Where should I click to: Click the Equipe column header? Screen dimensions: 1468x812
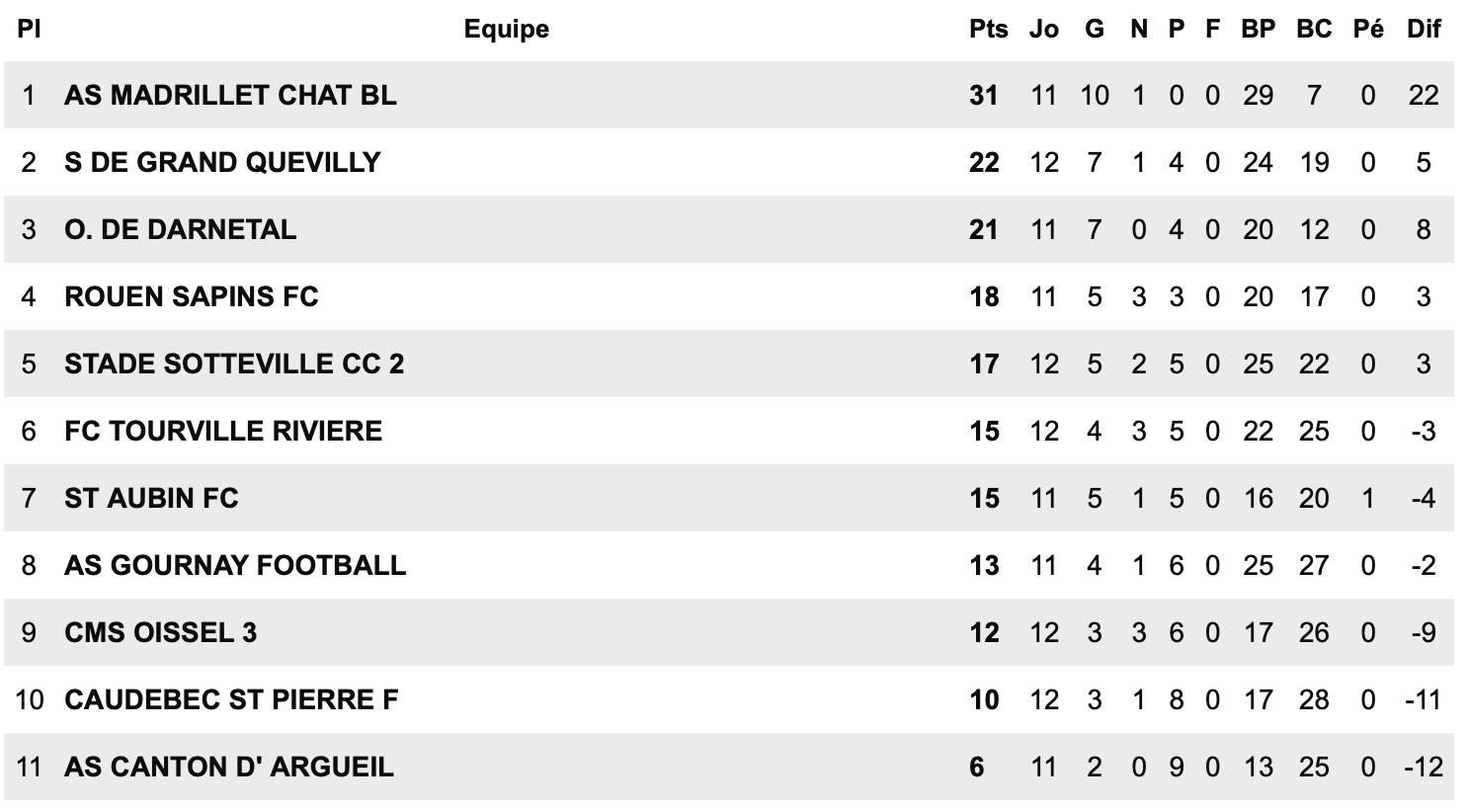click(x=506, y=29)
